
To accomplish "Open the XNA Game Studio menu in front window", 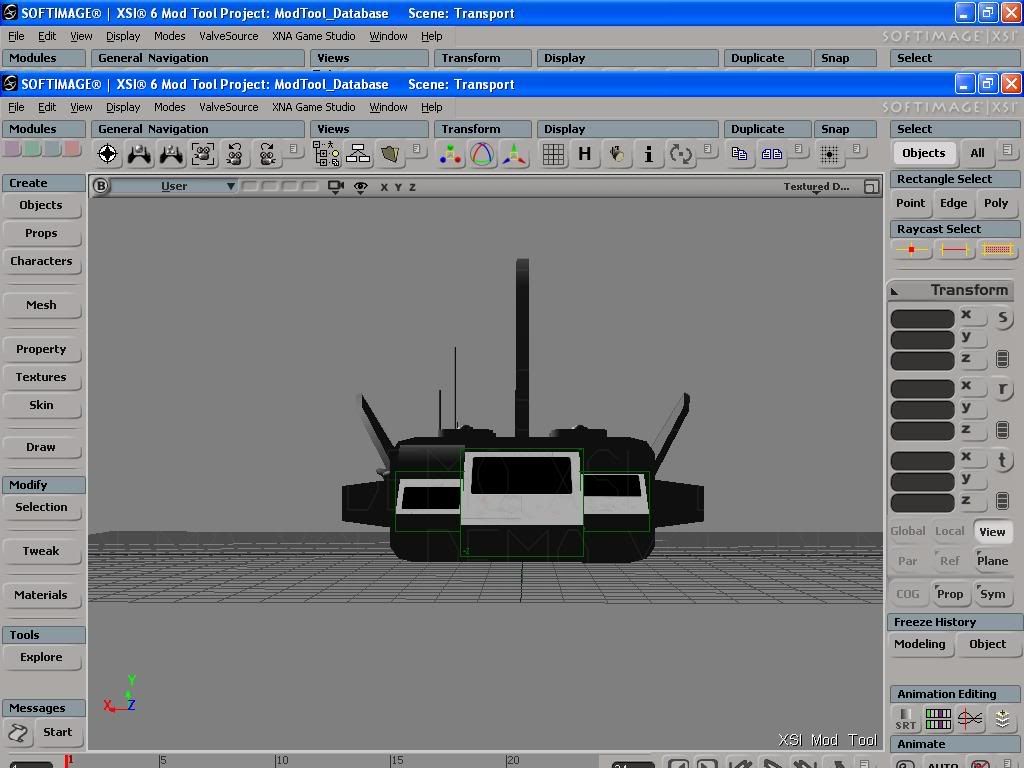I will pos(313,107).
